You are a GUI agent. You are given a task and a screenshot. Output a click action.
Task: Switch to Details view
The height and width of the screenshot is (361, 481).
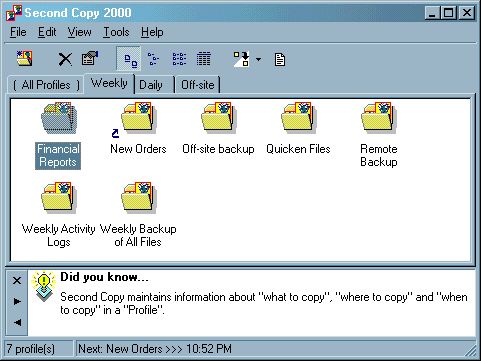[x=203, y=59]
